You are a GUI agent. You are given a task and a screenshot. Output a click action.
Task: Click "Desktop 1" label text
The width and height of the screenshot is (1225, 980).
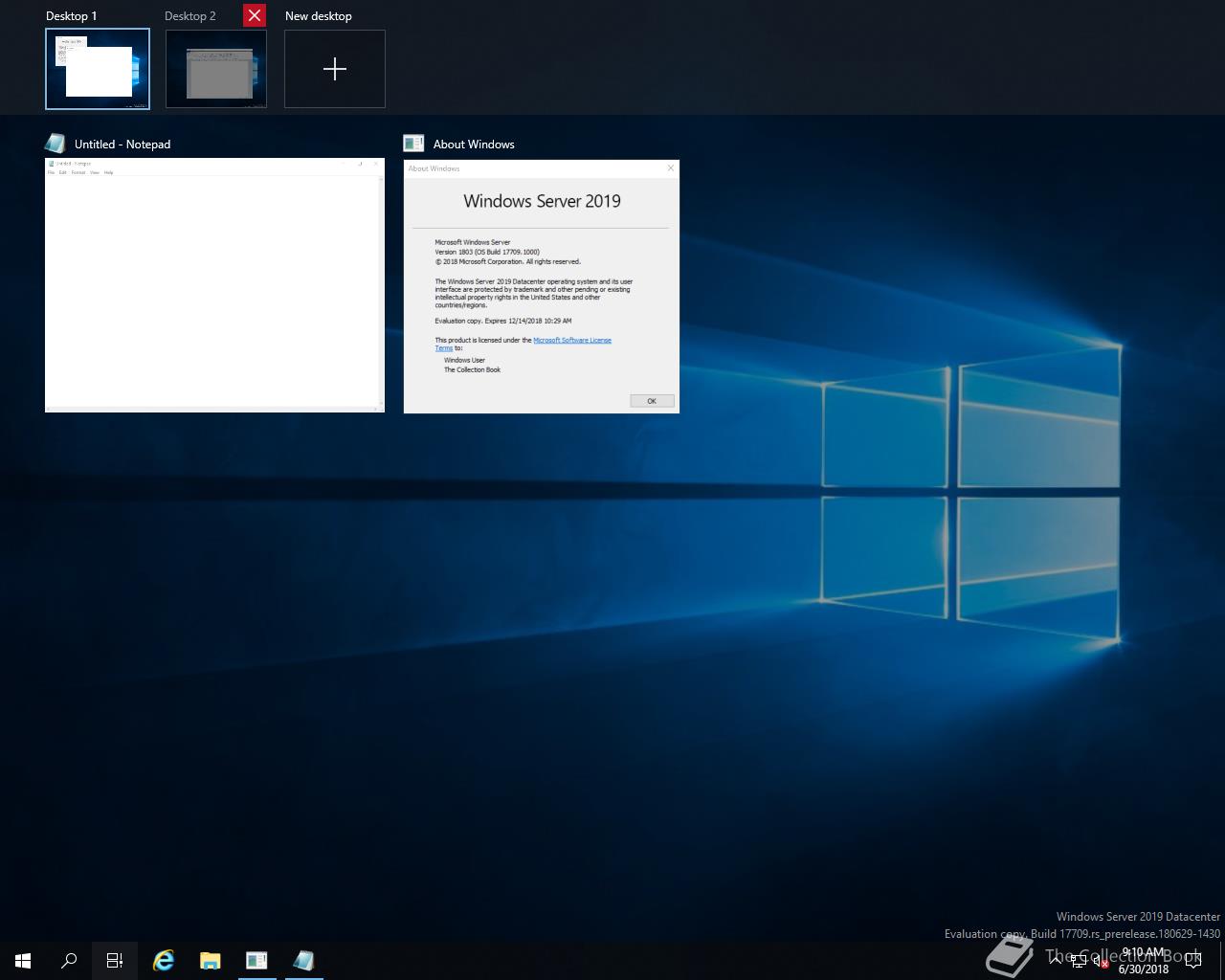[71, 16]
